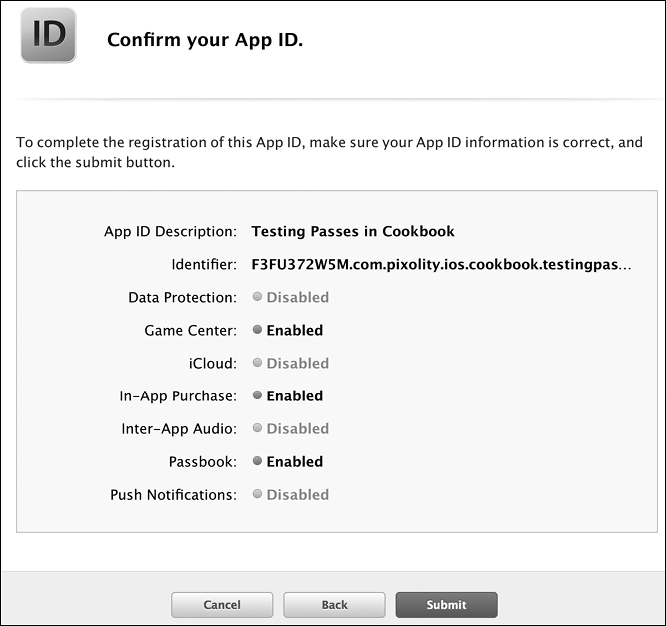Click the Passbook enabled status dot

[x=258, y=461]
